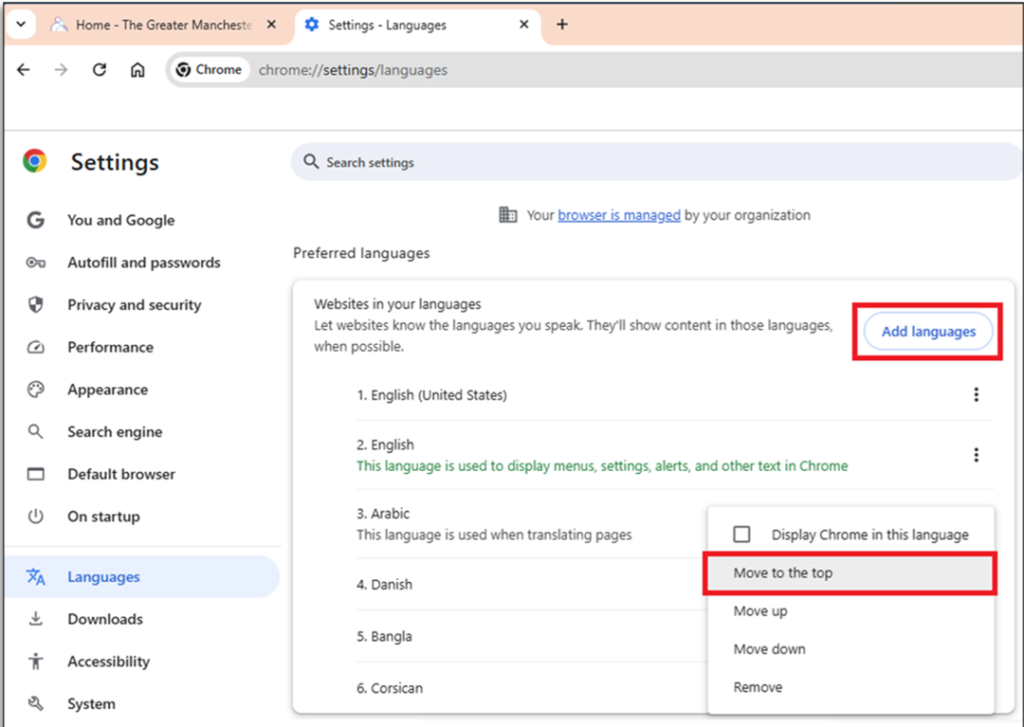
Task: Open three-dot menu for English row
Action: 976,455
